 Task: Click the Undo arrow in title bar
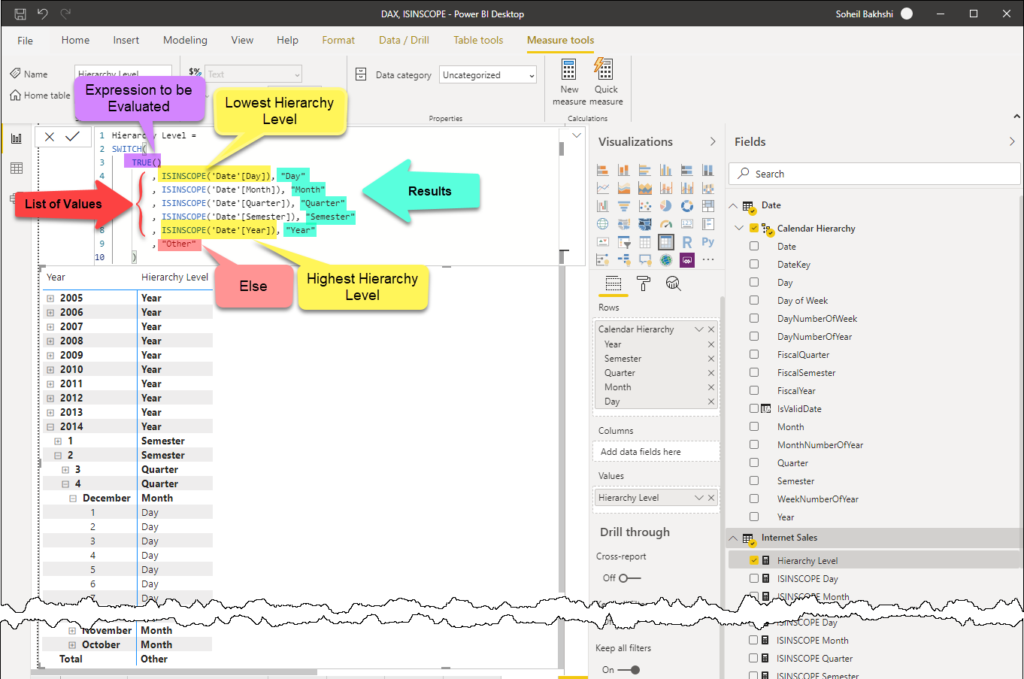(x=42, y=14)
